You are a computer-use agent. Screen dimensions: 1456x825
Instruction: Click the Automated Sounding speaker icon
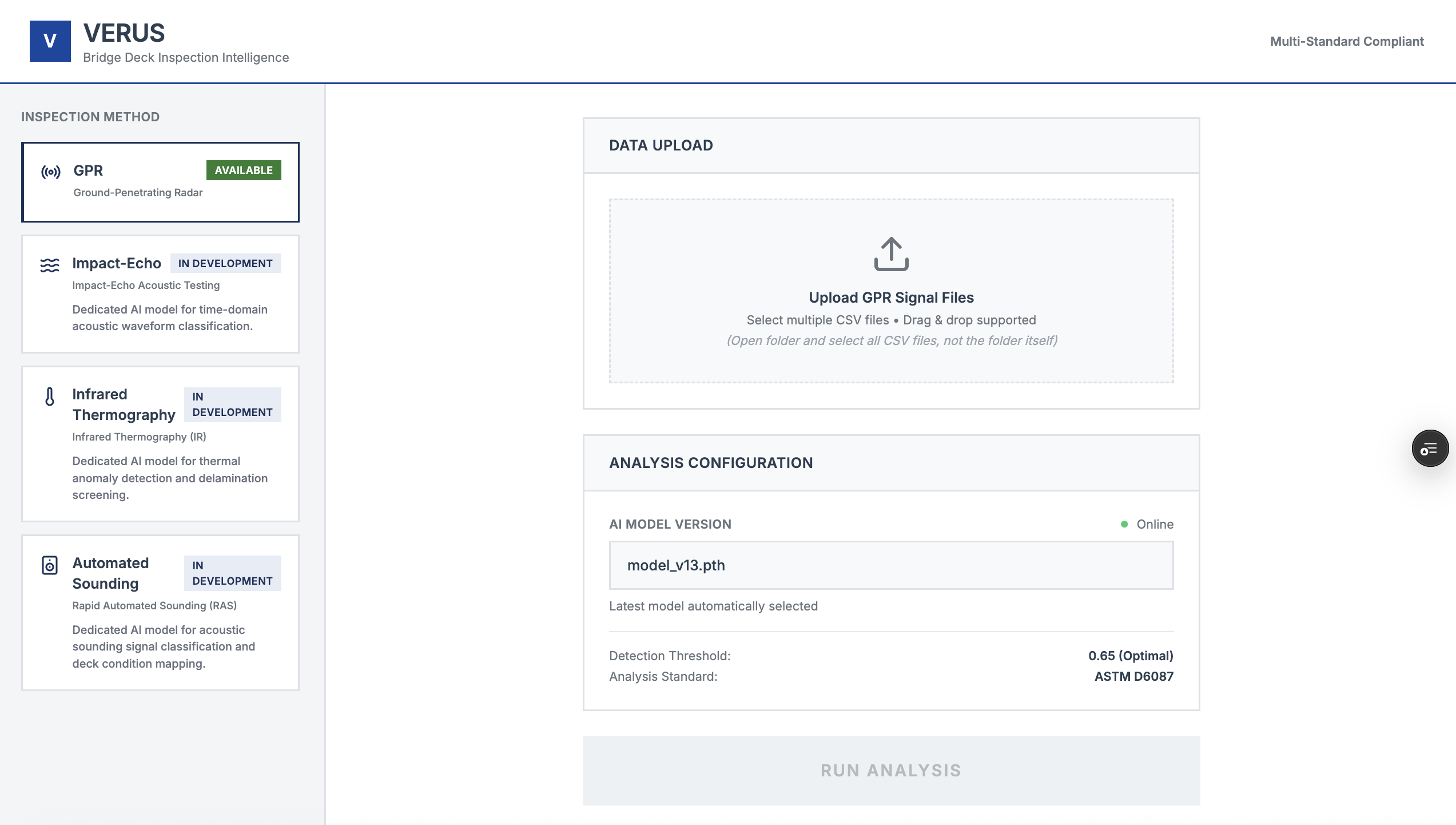click(x=50, y=565)
